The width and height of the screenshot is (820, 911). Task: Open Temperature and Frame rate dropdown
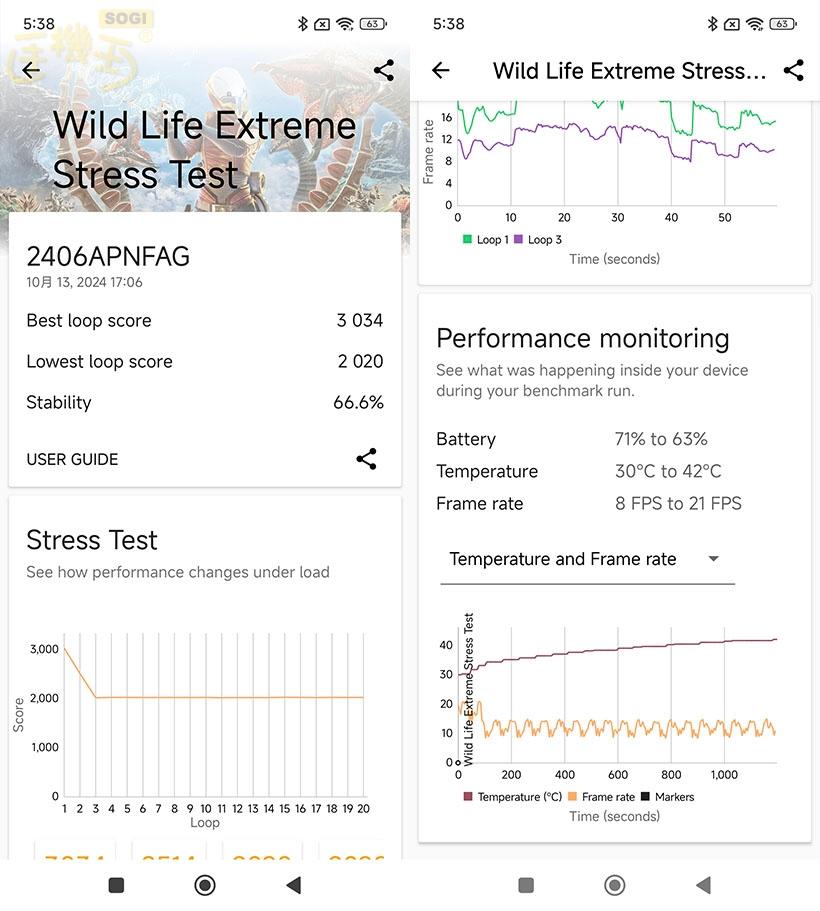tap(586, 559)
